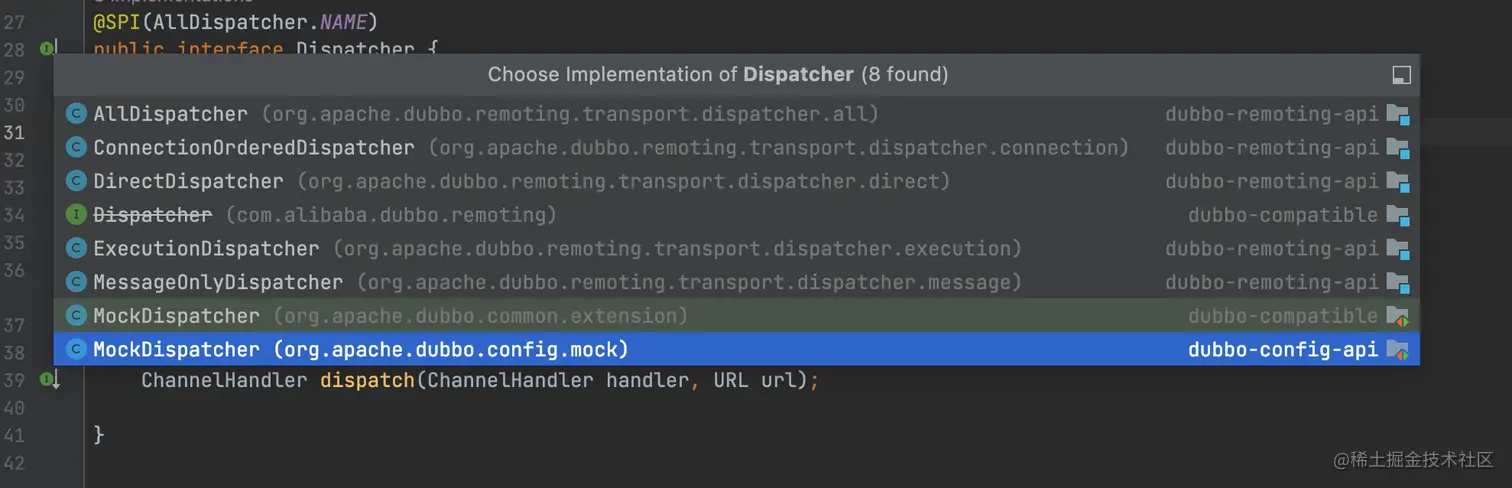Click interface icon of deprecated Dispatcher
This screenshot has height=488, width=1512.
[76, 215]
